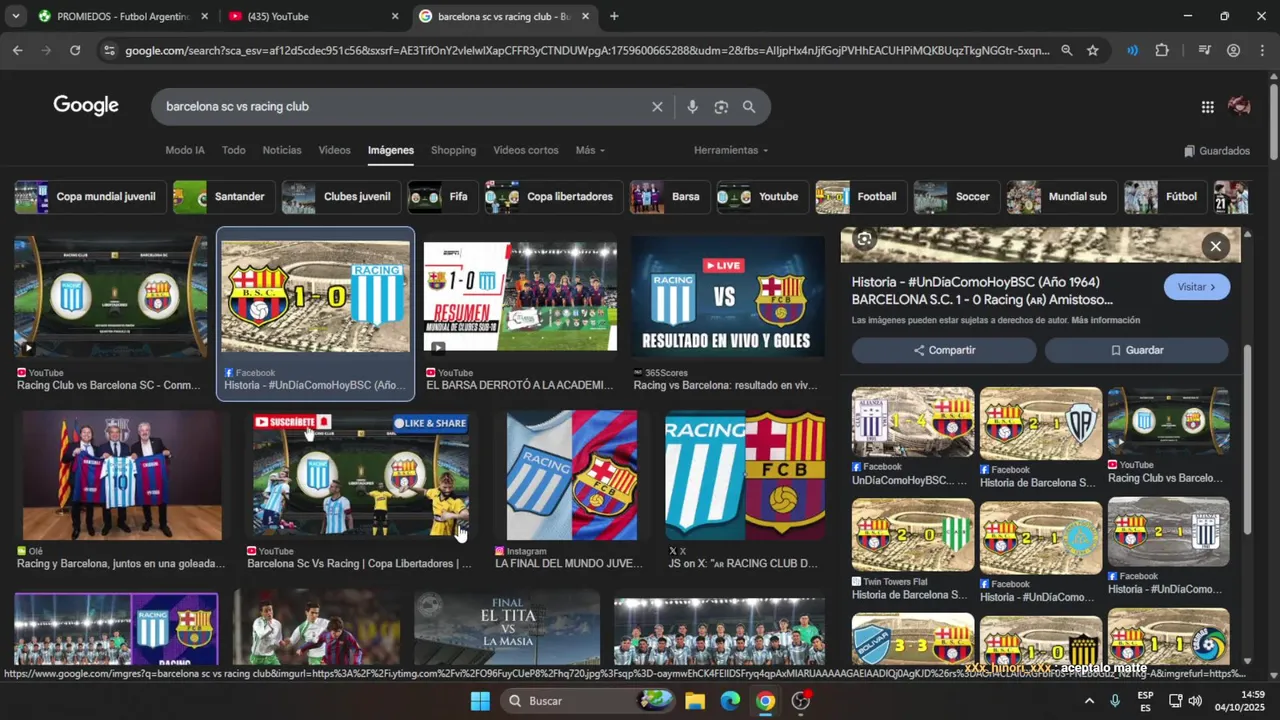The image size is (1280, 720).
Task: Open File Explorer from the taskbar
Action: (695, 701)
